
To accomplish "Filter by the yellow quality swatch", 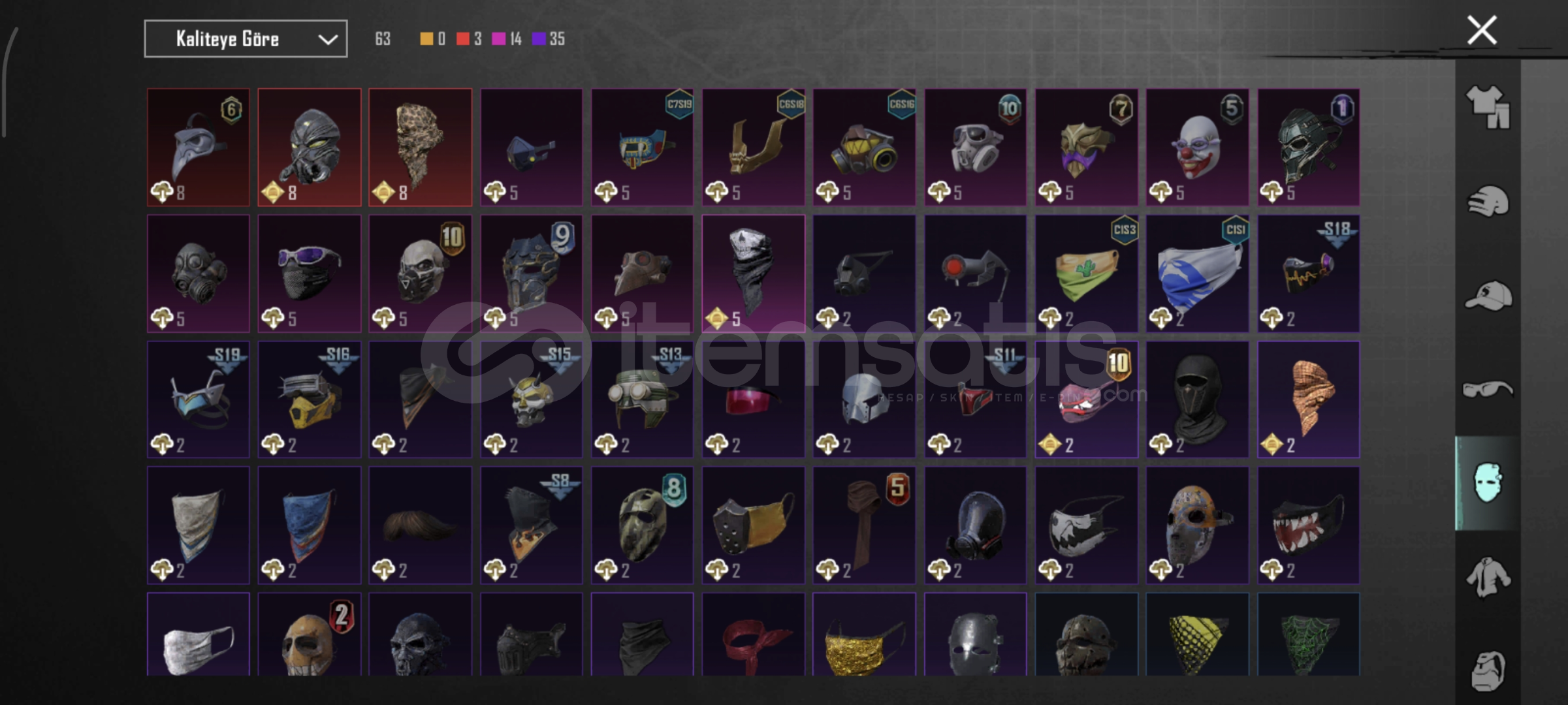I will tap(426, 39).
